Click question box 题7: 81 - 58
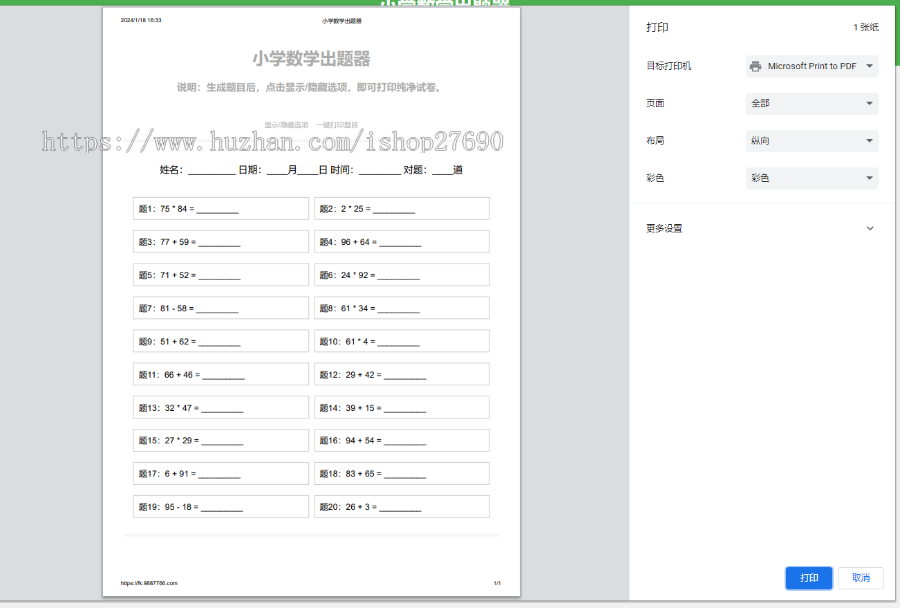The width and height of the screenshot is (900, 608). tap(220, 308)
